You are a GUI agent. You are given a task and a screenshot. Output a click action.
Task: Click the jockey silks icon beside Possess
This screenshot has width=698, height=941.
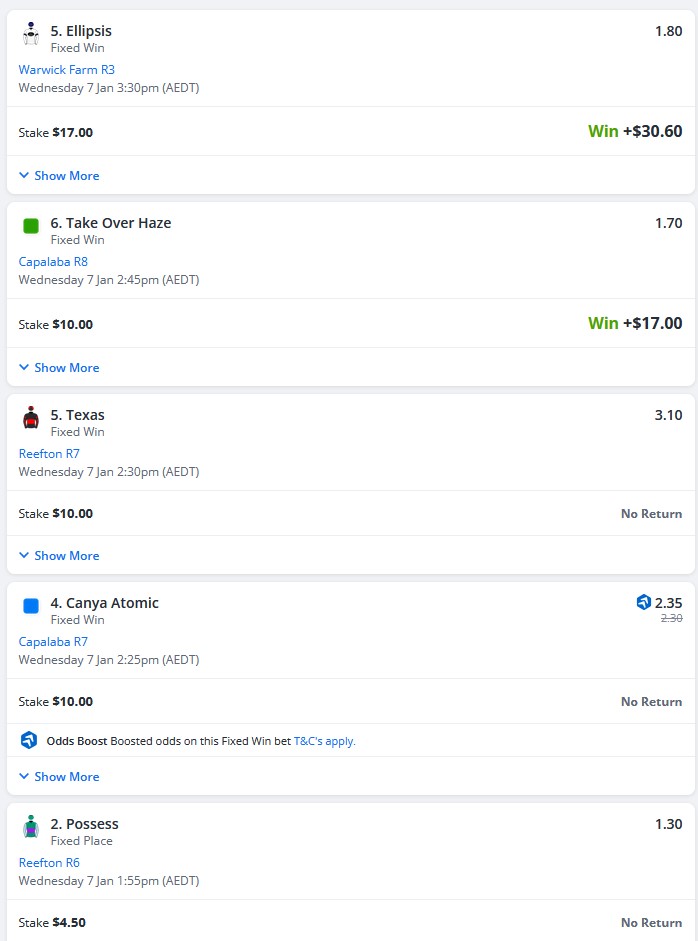(x=31, y=827)
